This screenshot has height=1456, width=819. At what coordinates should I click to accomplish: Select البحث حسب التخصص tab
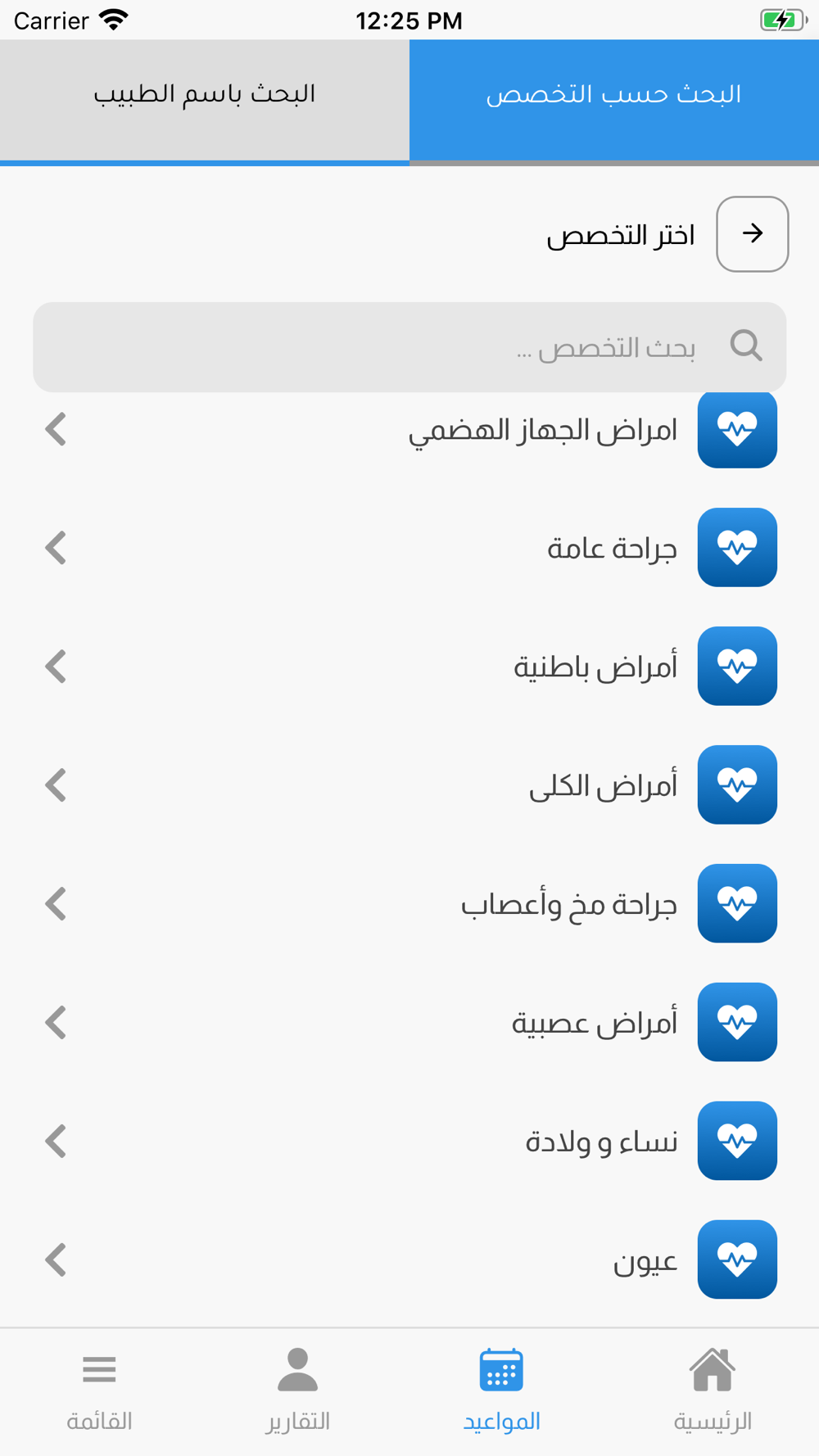coord(614,95)
